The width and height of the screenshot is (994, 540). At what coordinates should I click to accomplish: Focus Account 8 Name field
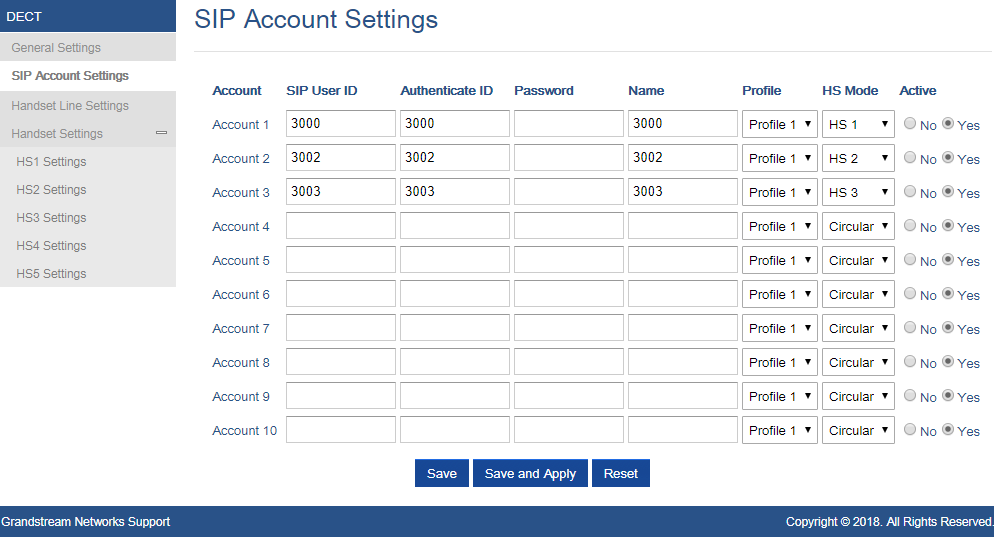coord(683,362)
